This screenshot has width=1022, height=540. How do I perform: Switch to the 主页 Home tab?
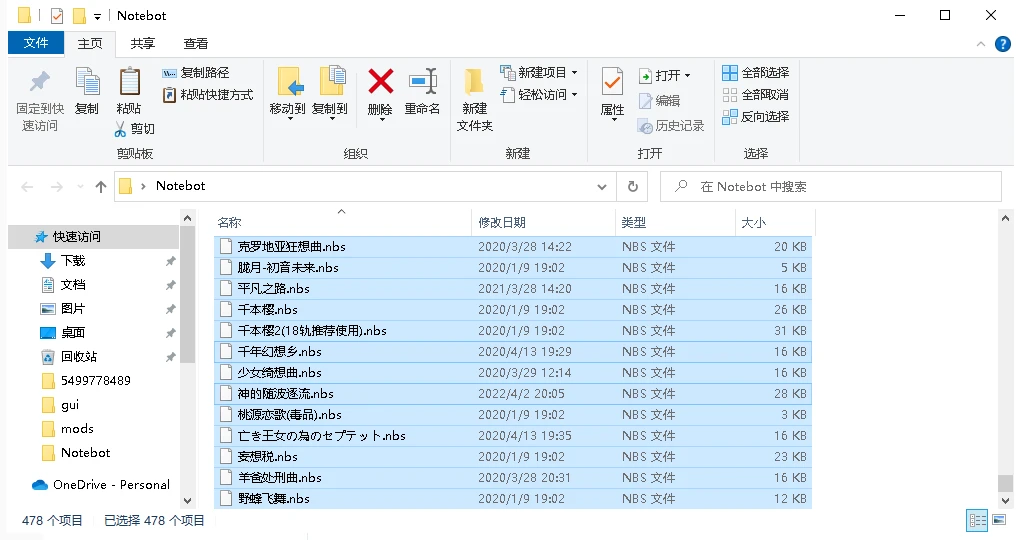[x=90, y=44]
